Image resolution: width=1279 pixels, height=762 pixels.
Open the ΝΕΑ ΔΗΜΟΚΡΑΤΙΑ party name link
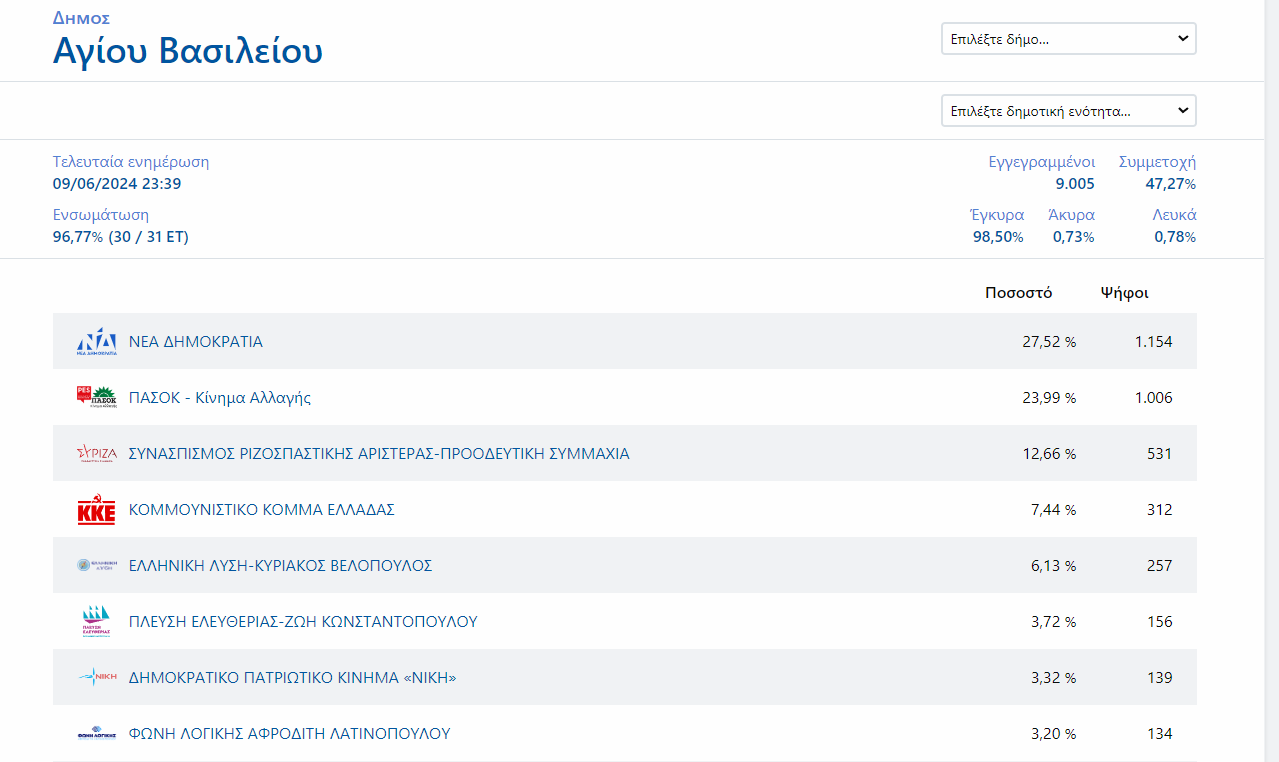196,342
